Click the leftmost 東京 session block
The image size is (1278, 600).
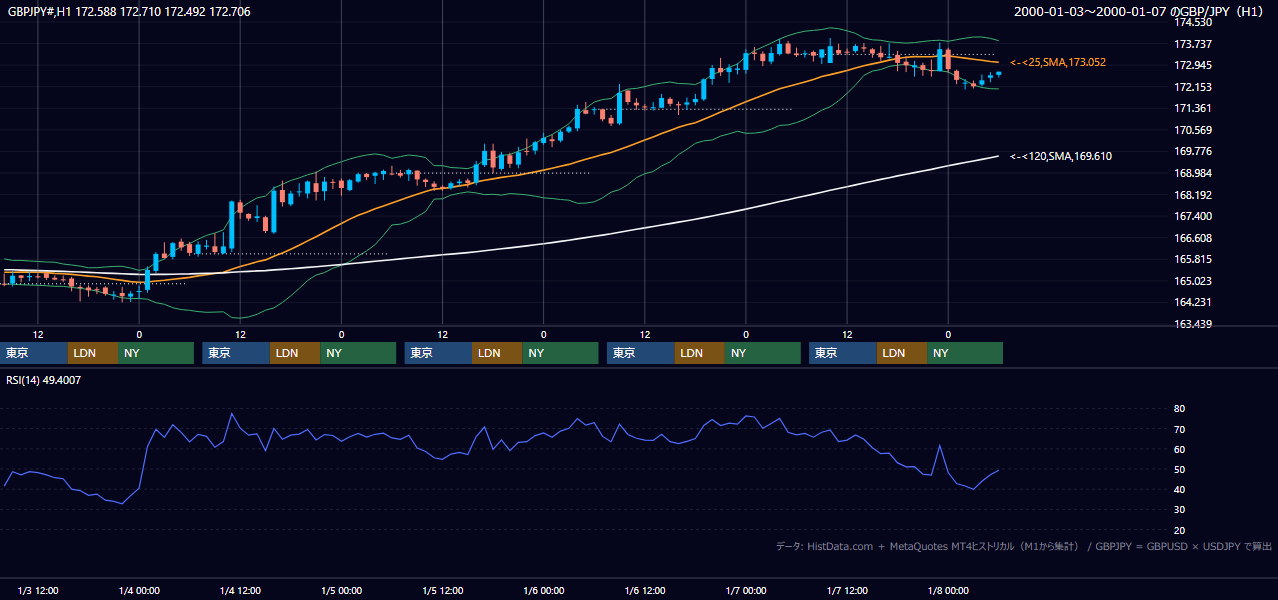coord(35,353)
